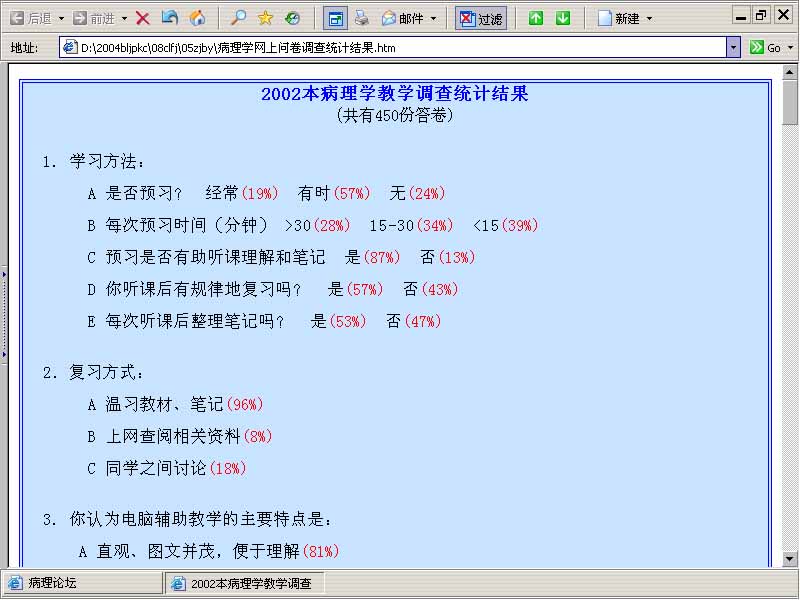
Task: Go to the home page icon
Action: coord(197,18)
